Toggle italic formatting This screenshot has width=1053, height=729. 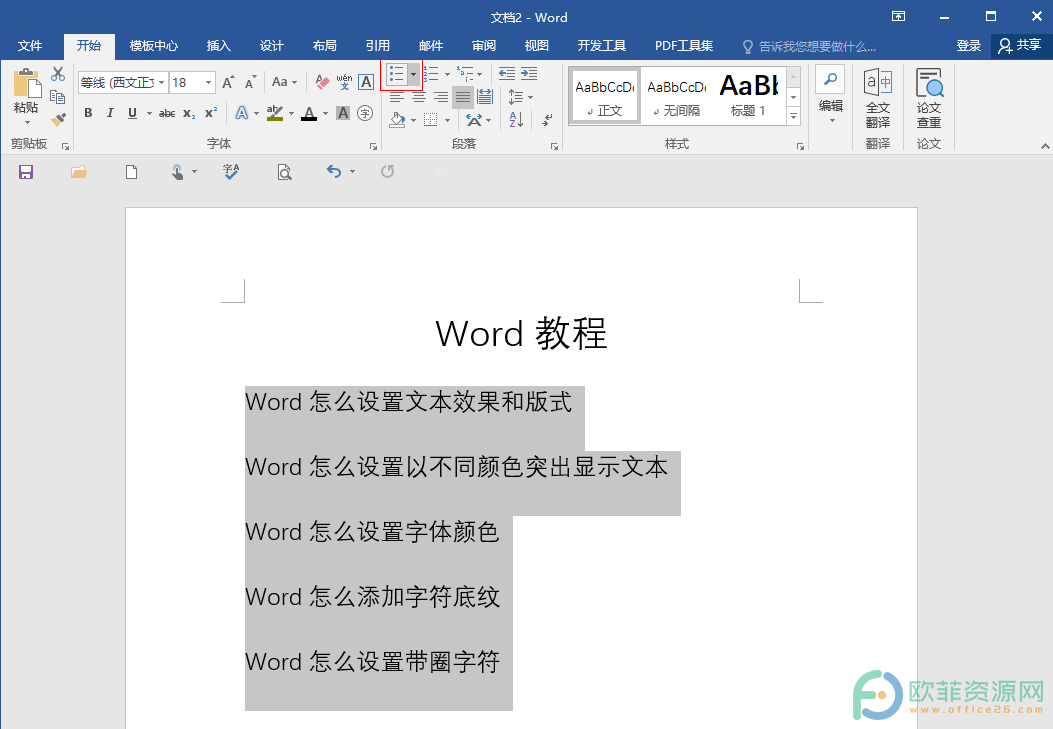(110, 113)
